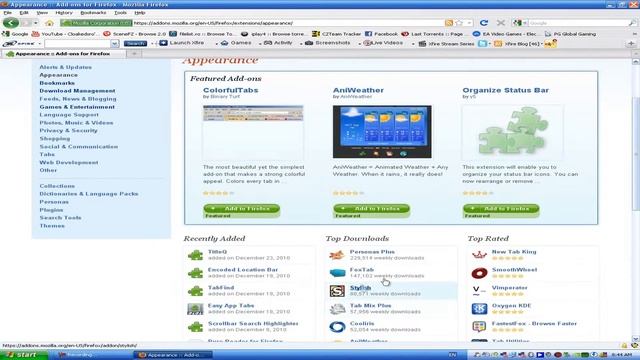Click the RSS feed icon in address bar
The width and height of the screenshot is (640, 360).
449,23
